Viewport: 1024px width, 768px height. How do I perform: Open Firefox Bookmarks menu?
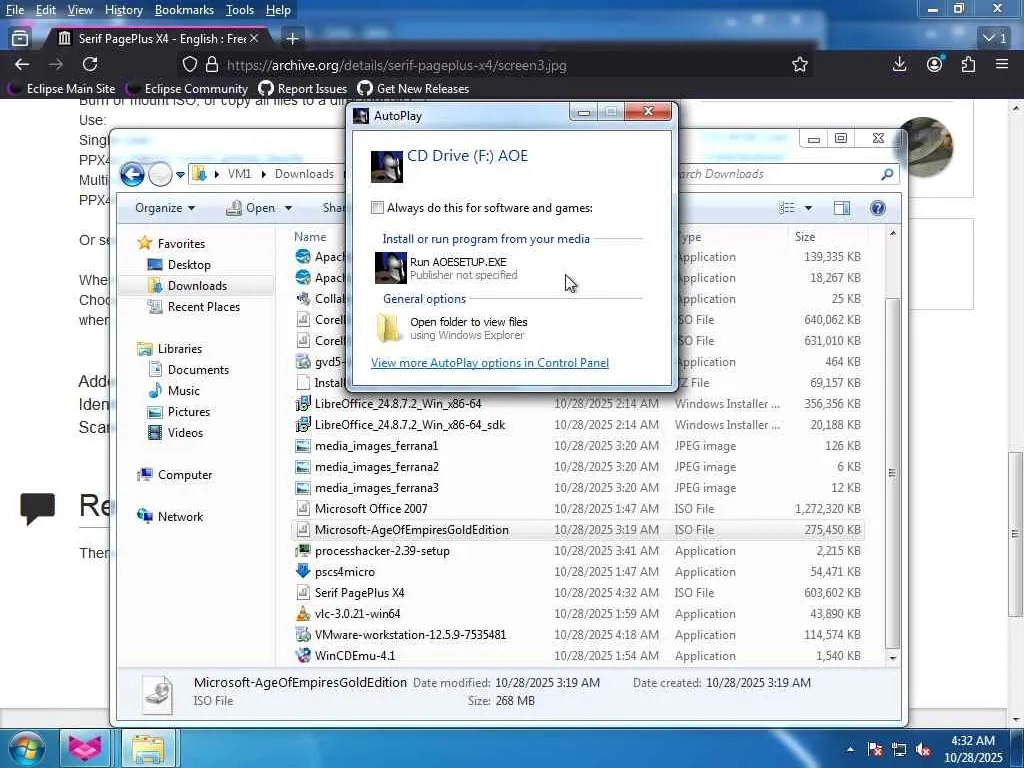coord(184,10)
